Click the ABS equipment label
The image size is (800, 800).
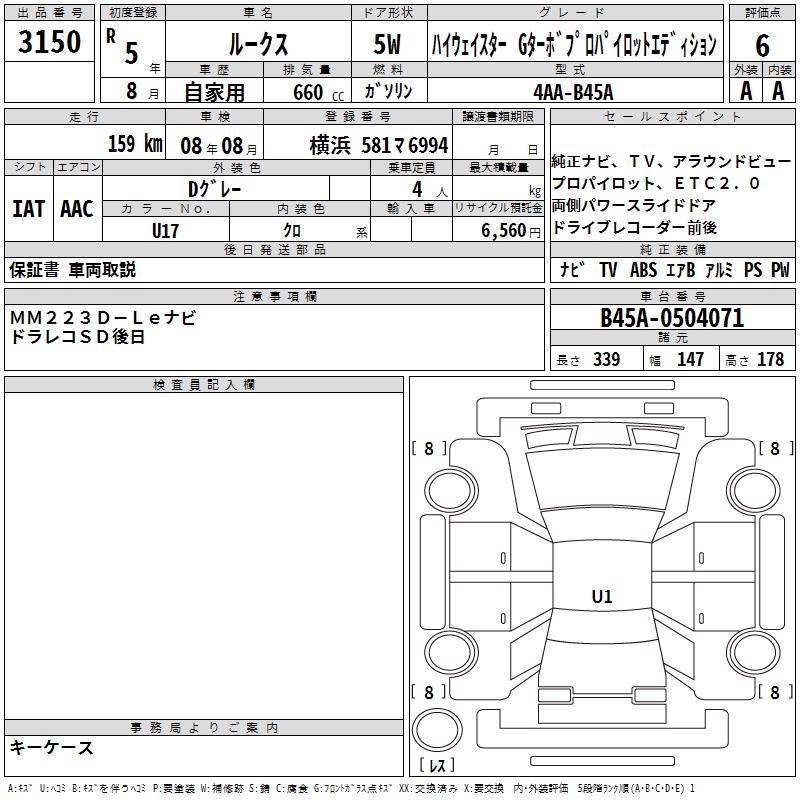coord(643,270)
